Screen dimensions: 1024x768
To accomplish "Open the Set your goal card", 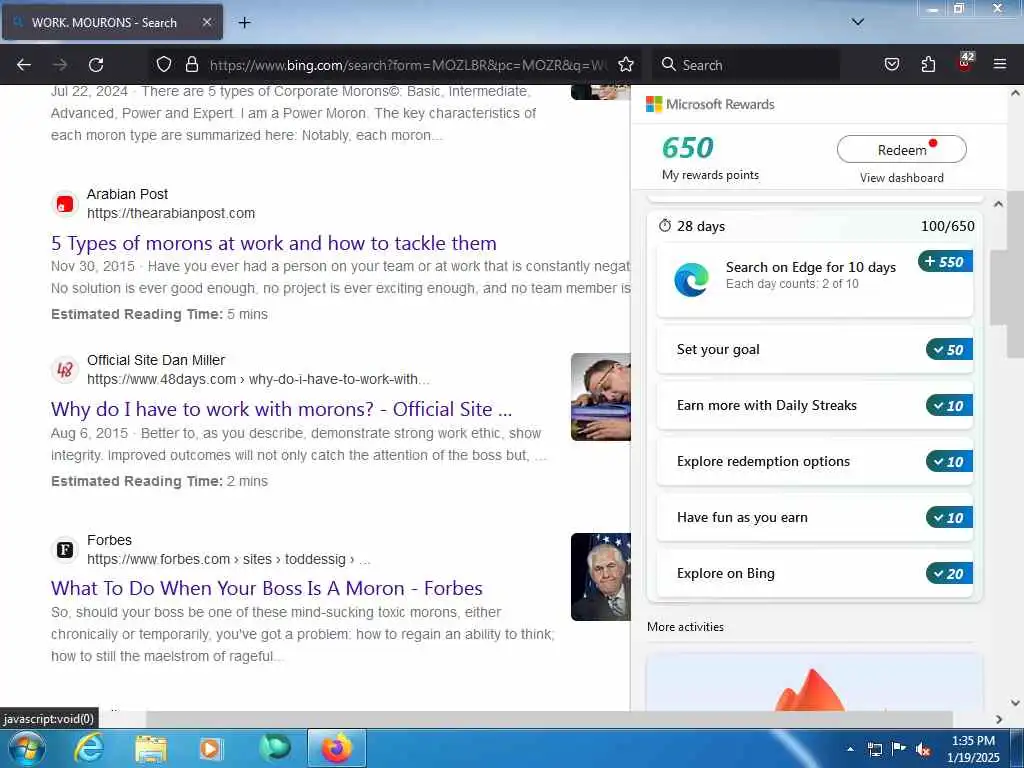I will pyautogui.click(x=814, y=349).
